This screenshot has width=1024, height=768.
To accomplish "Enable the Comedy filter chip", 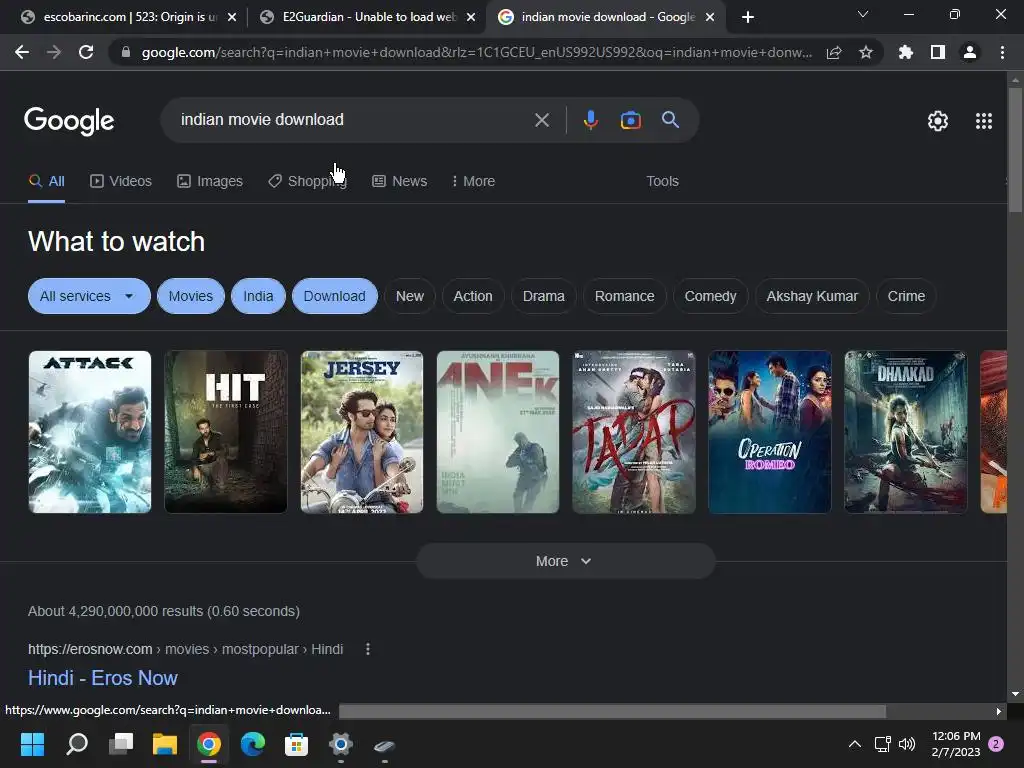I will (710, 296).
